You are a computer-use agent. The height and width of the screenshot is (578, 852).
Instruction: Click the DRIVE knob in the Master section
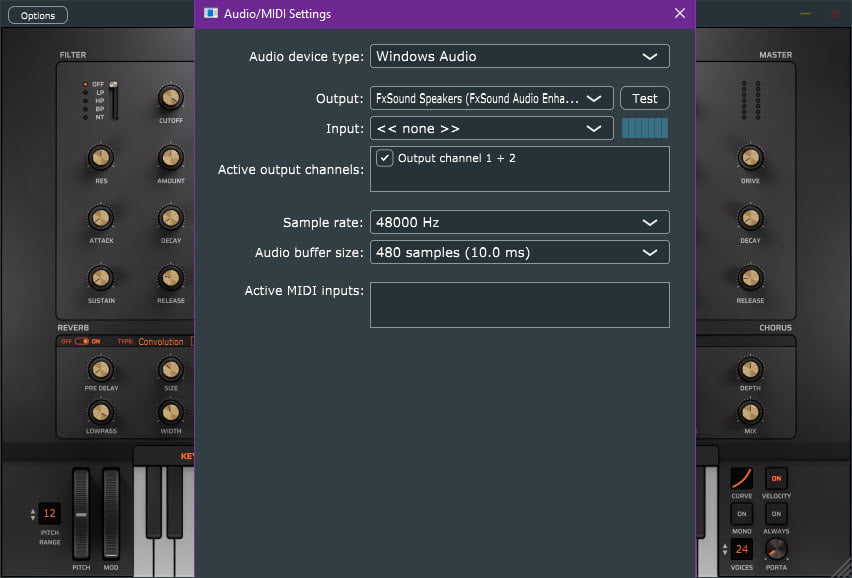click(x=750, y=158)
